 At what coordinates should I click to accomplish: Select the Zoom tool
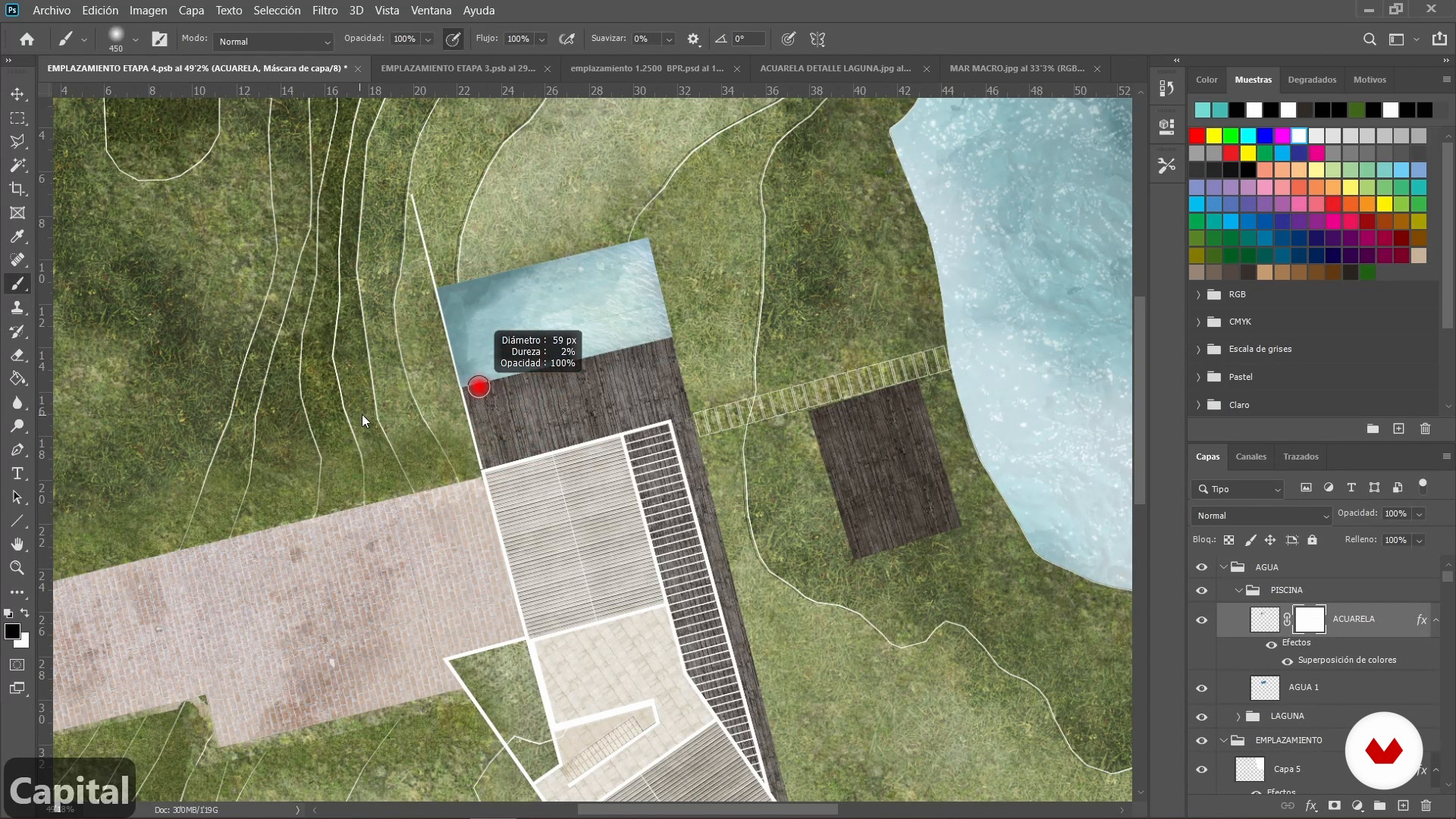pos(17,568)
